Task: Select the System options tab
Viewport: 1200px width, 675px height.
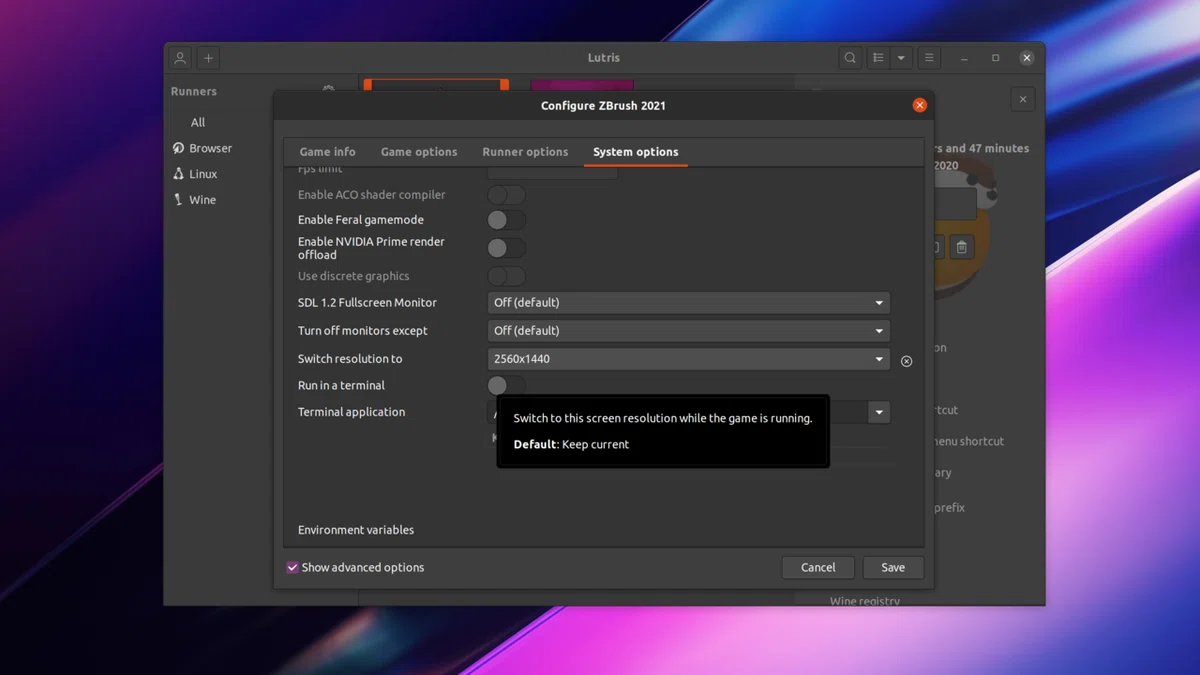Action: (635, 152)
